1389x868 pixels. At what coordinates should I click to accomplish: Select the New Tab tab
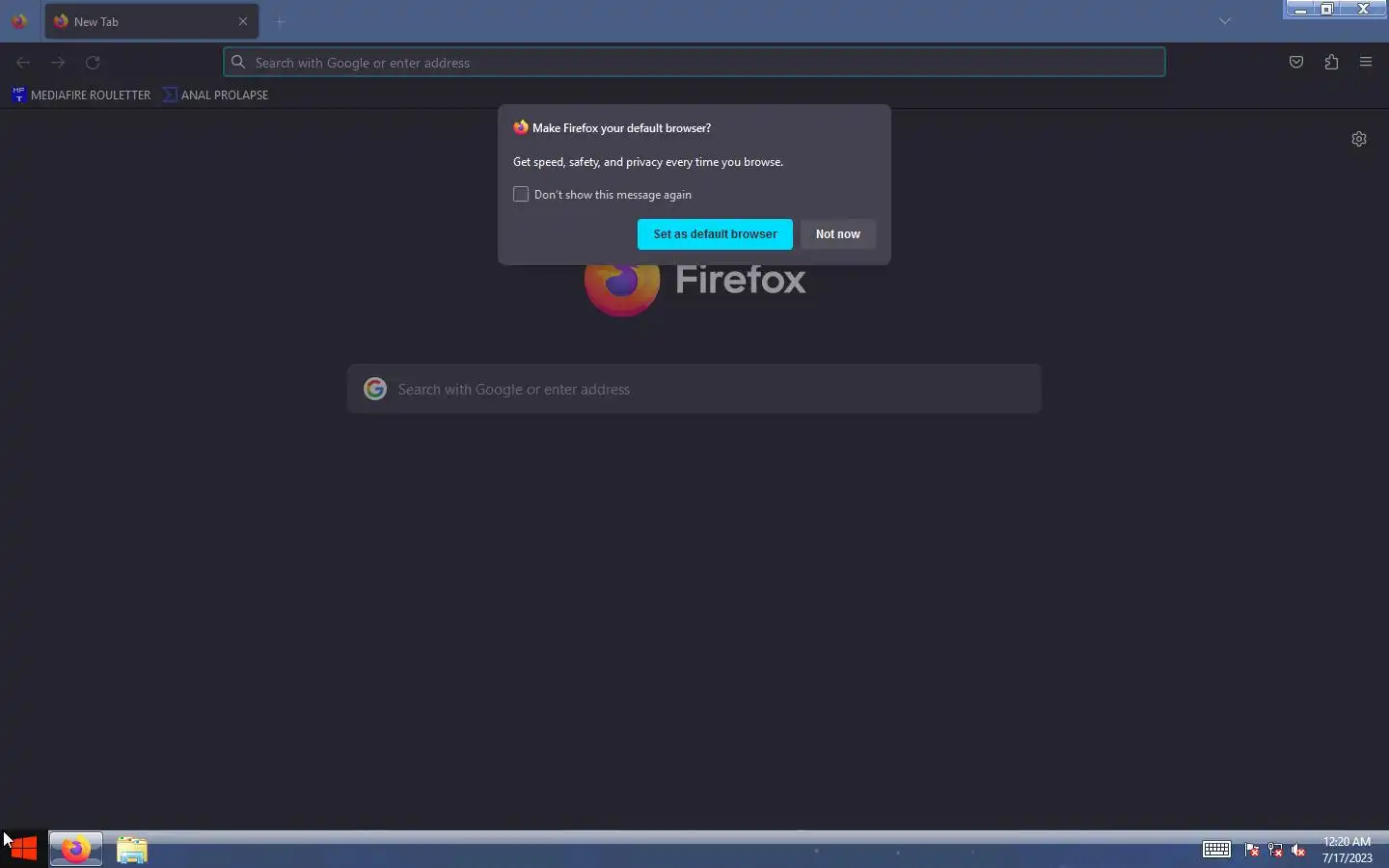[x=151, y=21]
